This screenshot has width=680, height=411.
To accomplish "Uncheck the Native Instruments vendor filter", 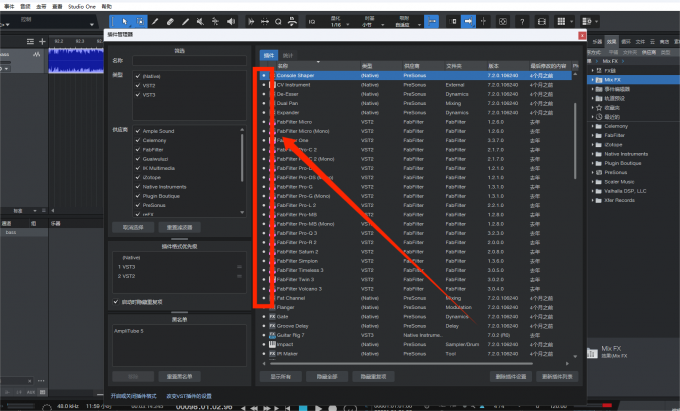I will pyautogui.click(x=138, y=186).
